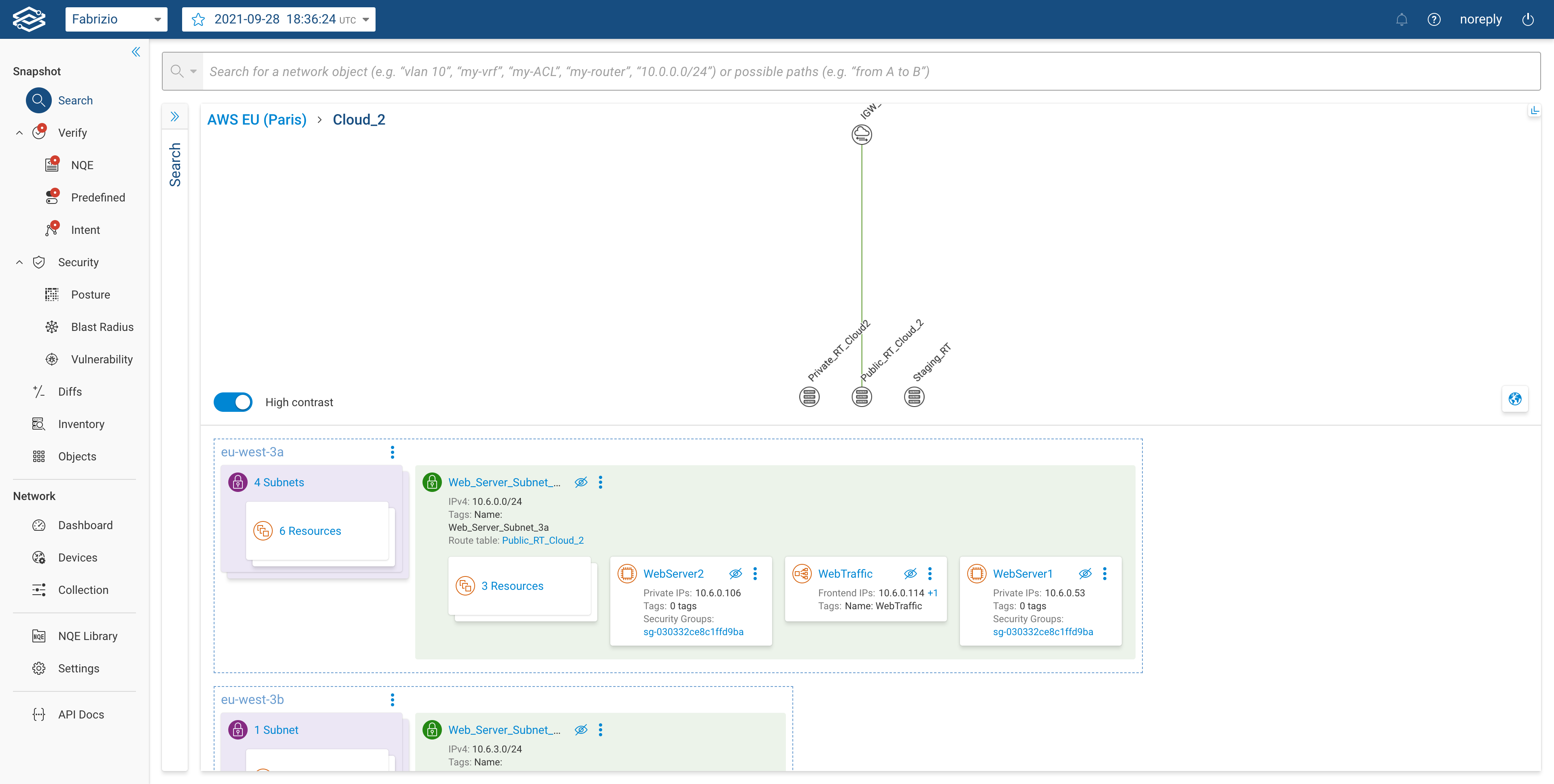Star the current snapshot

(198, 19)
